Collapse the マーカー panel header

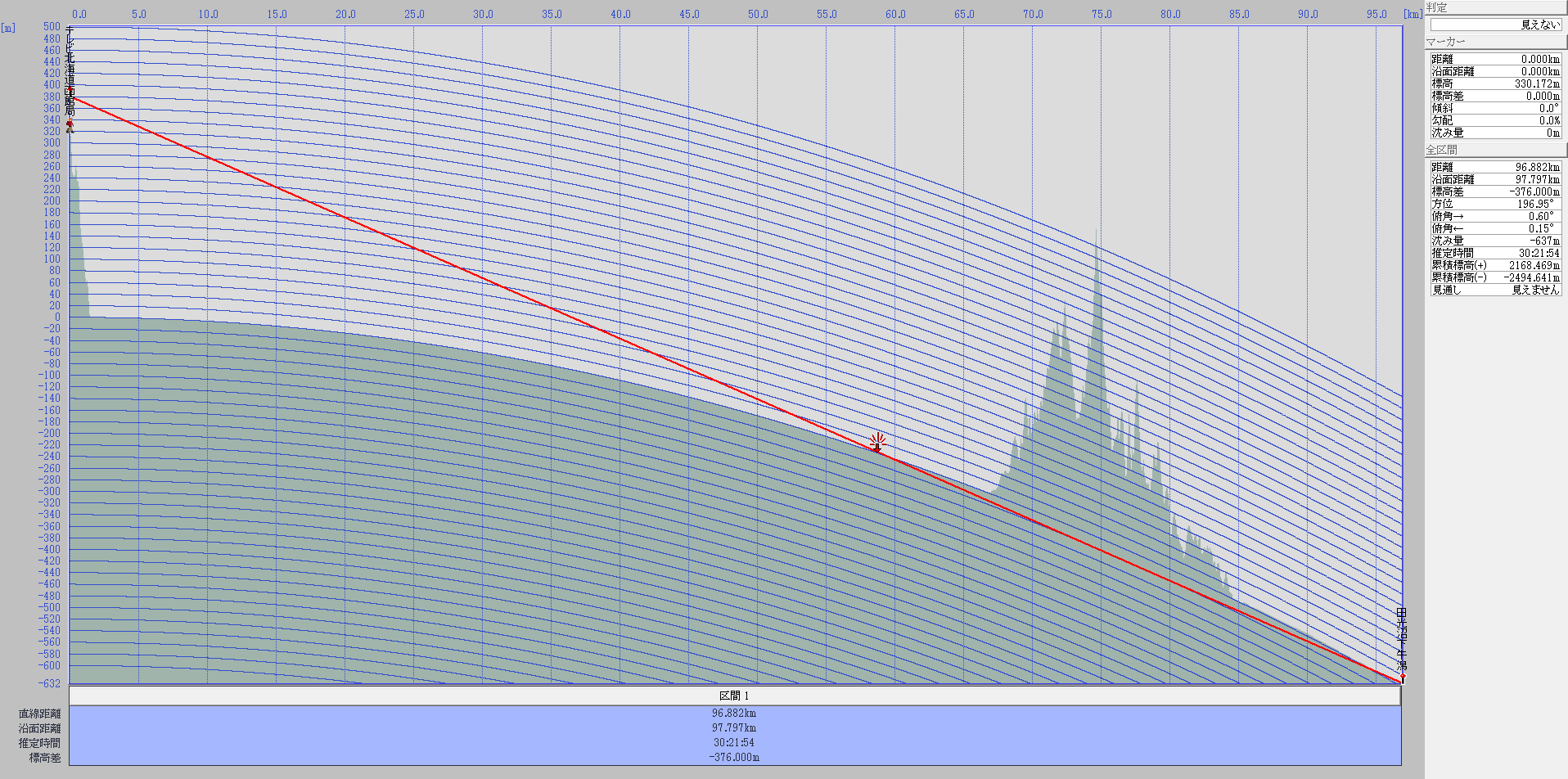tap(1496, 42)
